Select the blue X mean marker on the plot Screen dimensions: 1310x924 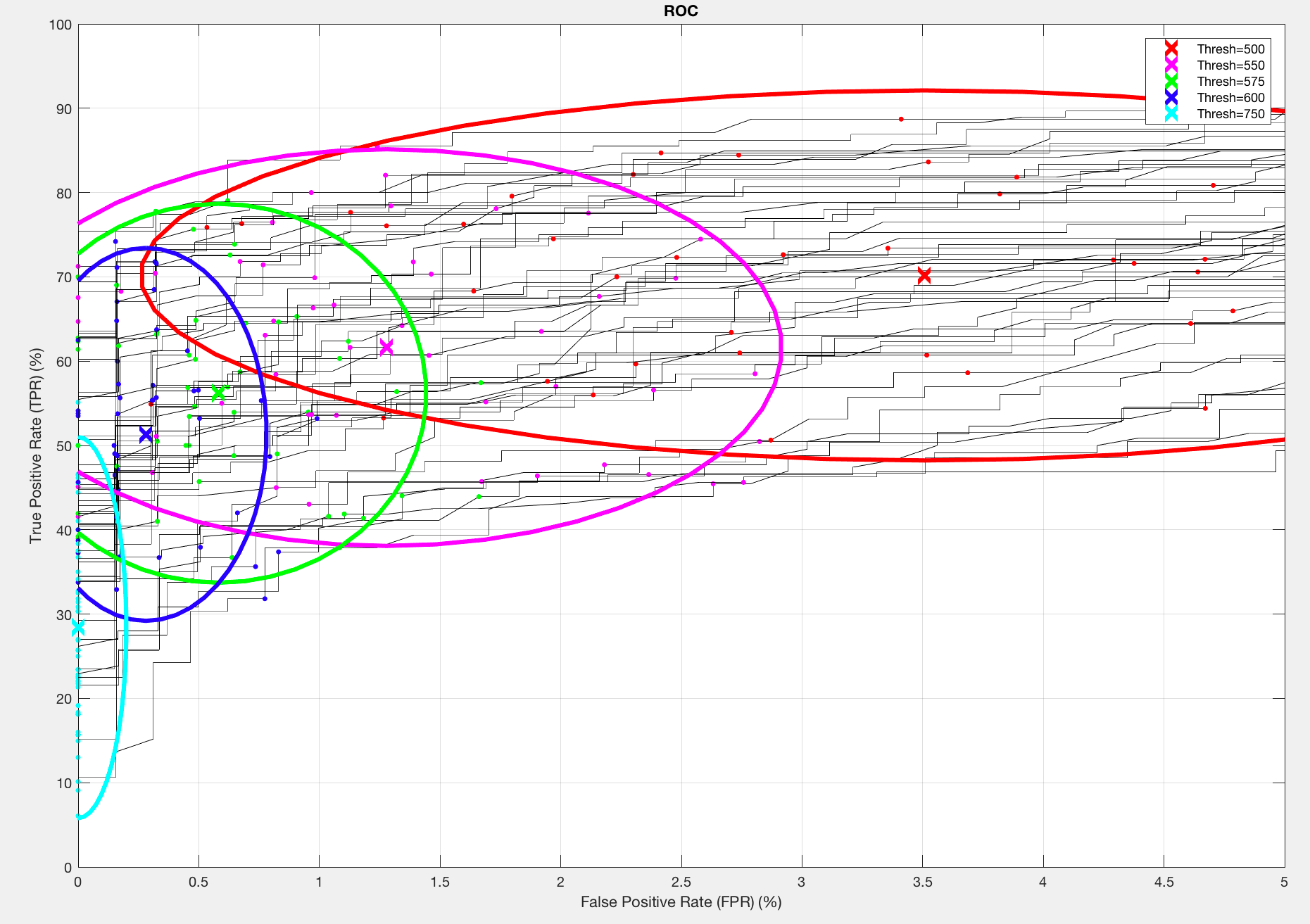pyautogui.click(x=146, y=435)
